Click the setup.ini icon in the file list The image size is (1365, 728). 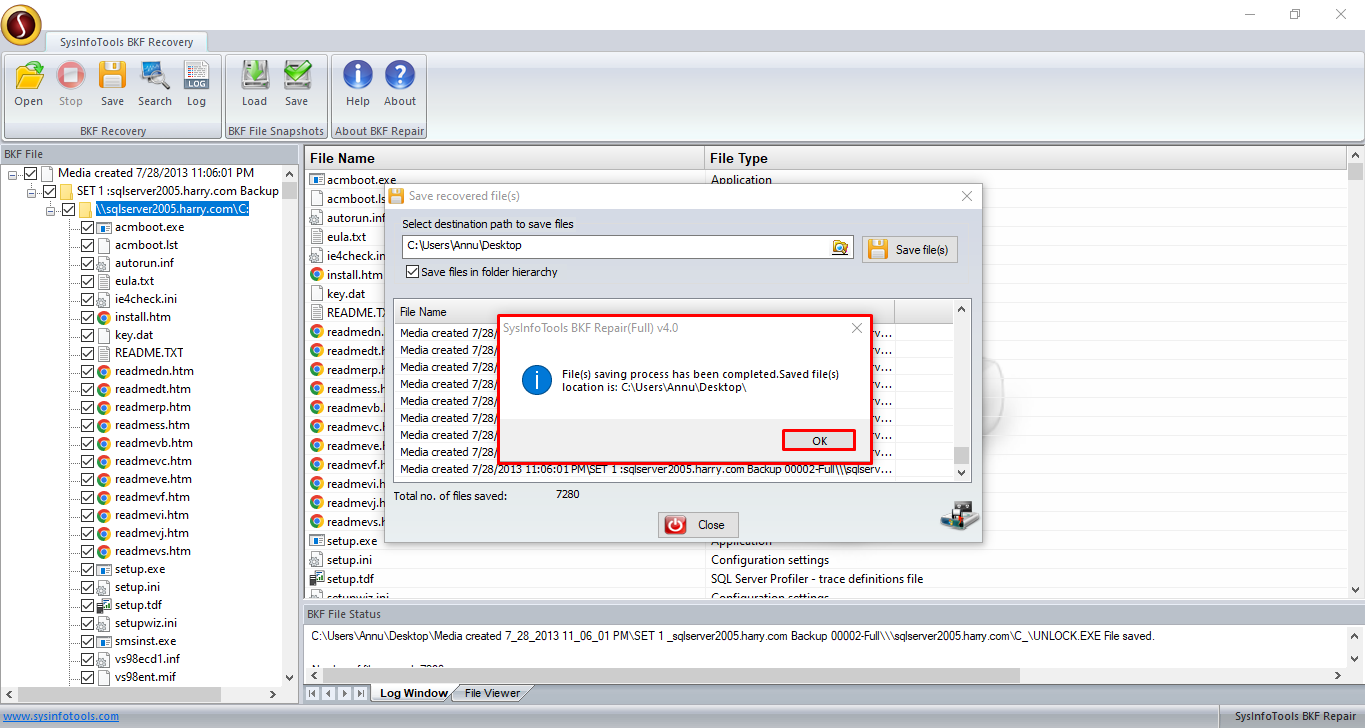(317, 559)
